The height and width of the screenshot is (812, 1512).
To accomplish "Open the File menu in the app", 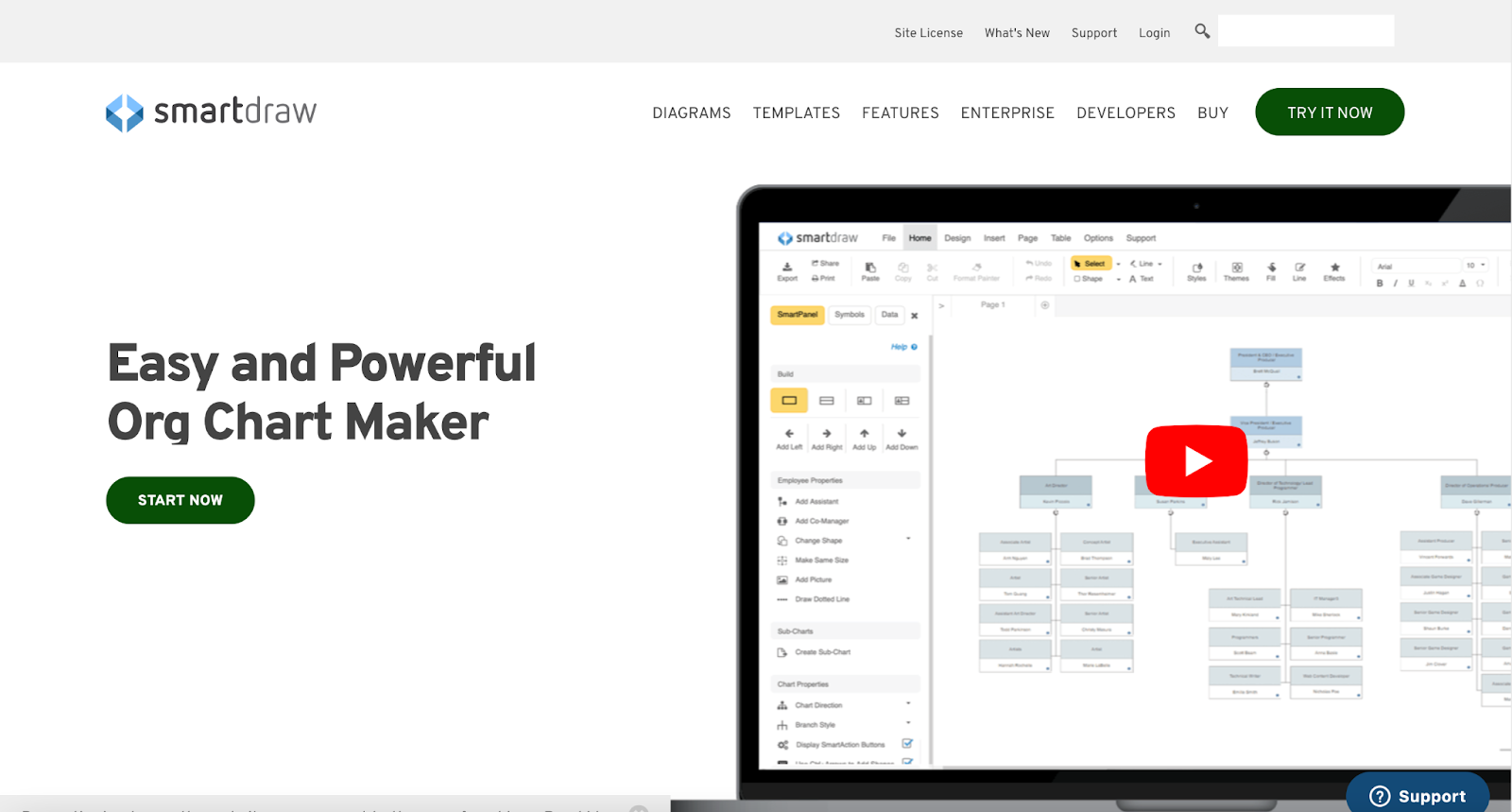I will point(888,238).
